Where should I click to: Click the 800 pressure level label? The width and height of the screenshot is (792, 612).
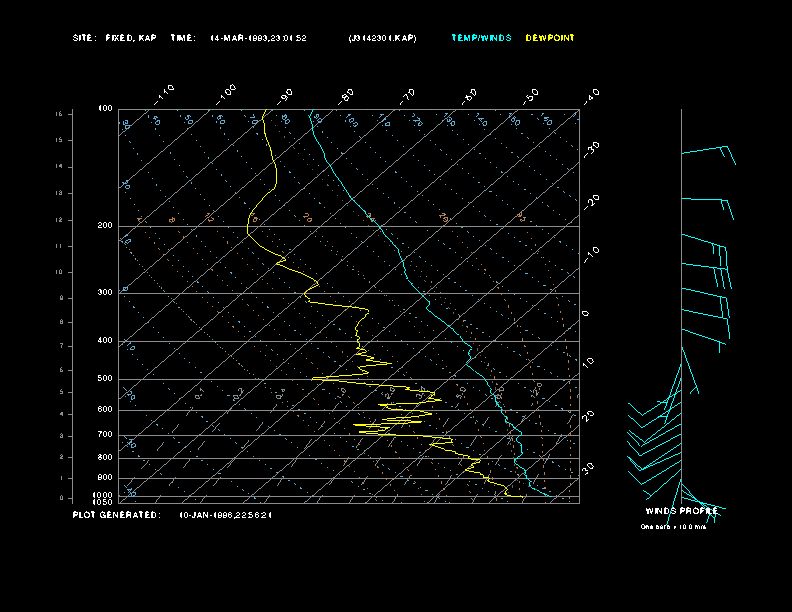pyautogui.click(x=105, y=457)
